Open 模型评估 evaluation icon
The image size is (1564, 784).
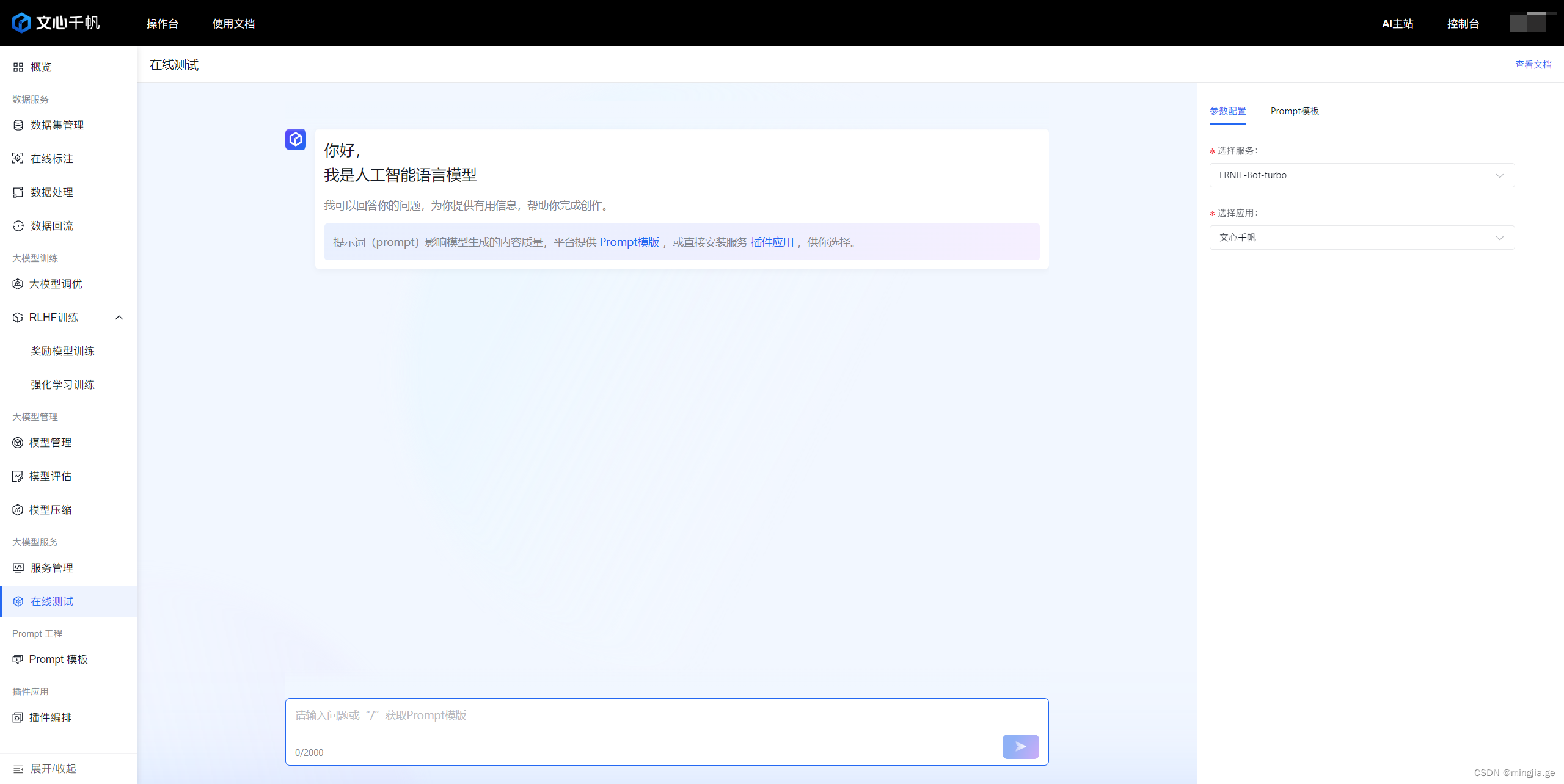18,476
